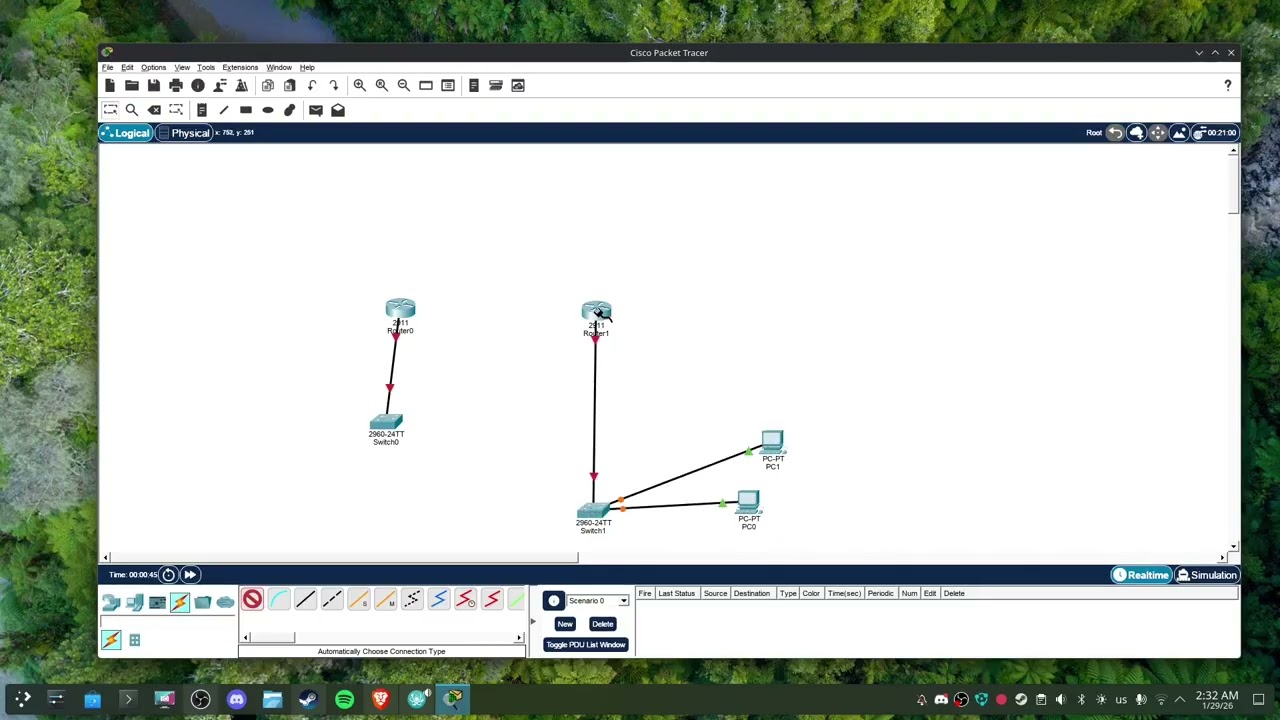Expand the PDU list panel arrow
This screenshot has height=720, width=1280.
(x=532, y=622)
